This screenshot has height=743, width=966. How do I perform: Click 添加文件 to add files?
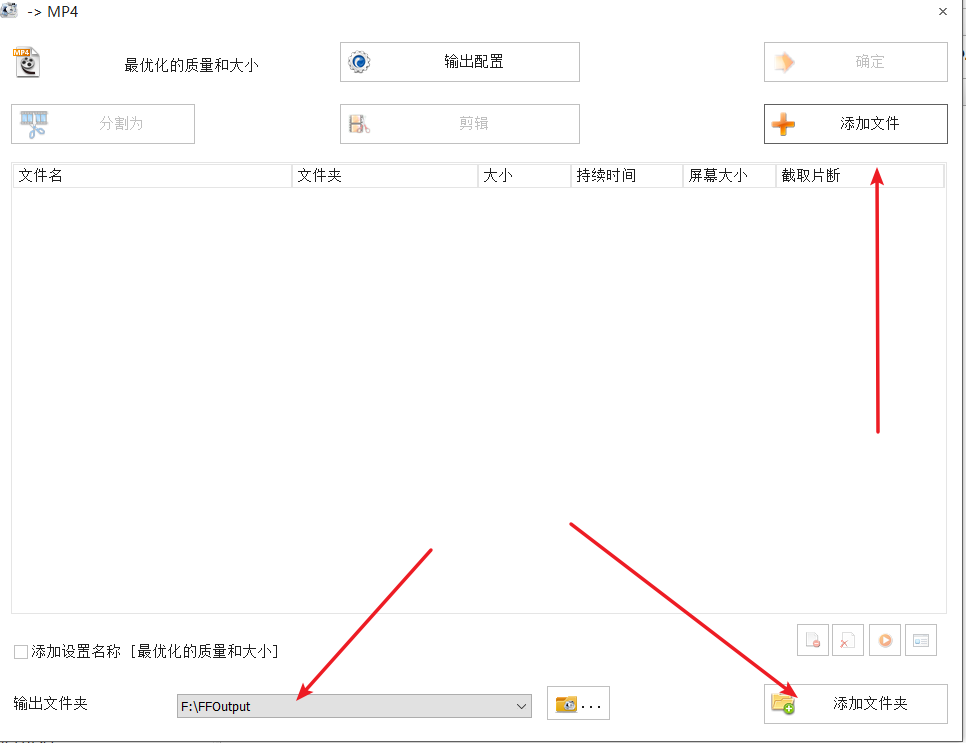[855, 124]
